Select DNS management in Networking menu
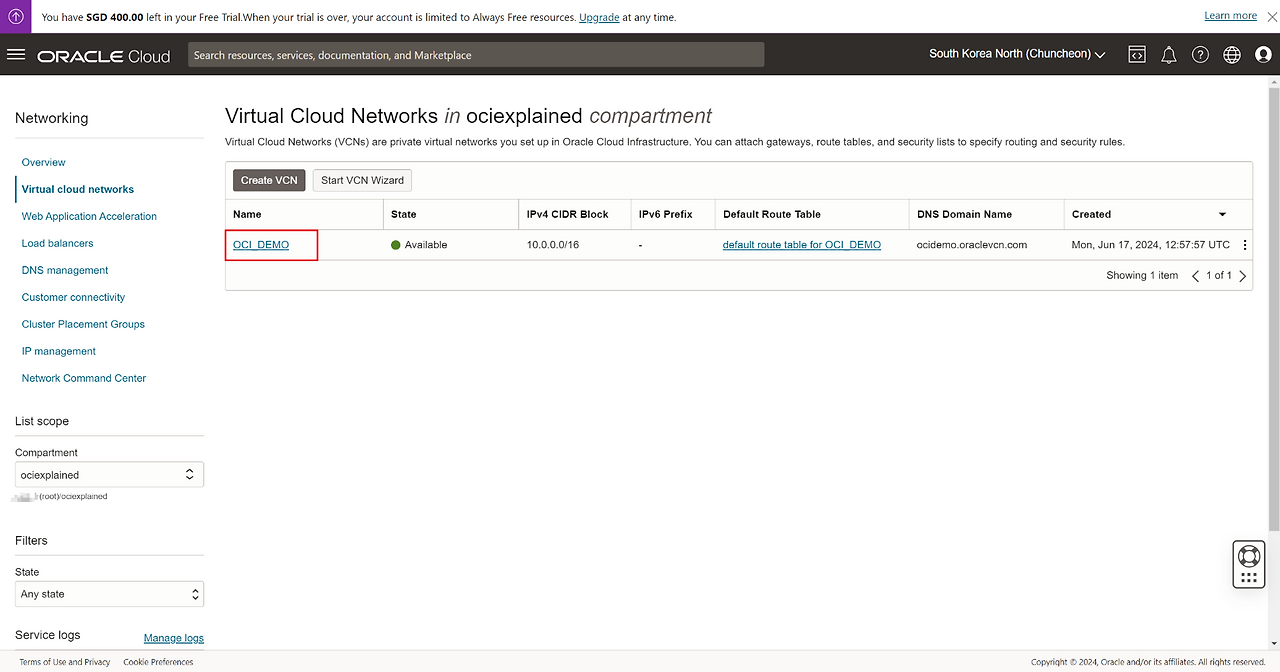This screenshot has width=1280, height=672. click(65, 270)
